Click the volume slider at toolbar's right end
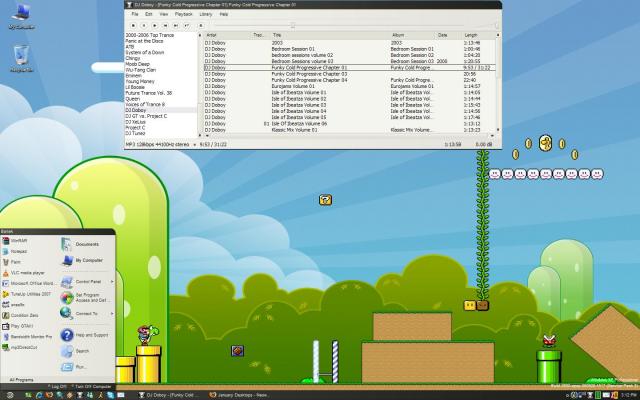 click(497, 26)
